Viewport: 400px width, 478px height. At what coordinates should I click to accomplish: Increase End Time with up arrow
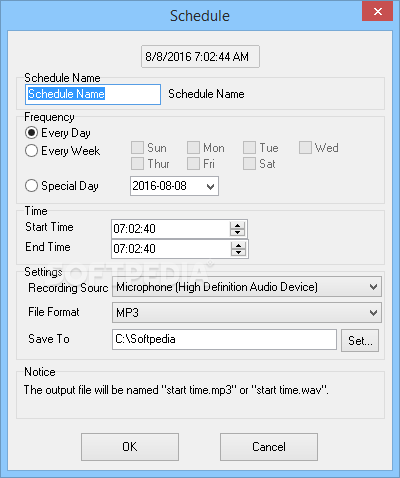pyautogui.click(x=238, y=245)
